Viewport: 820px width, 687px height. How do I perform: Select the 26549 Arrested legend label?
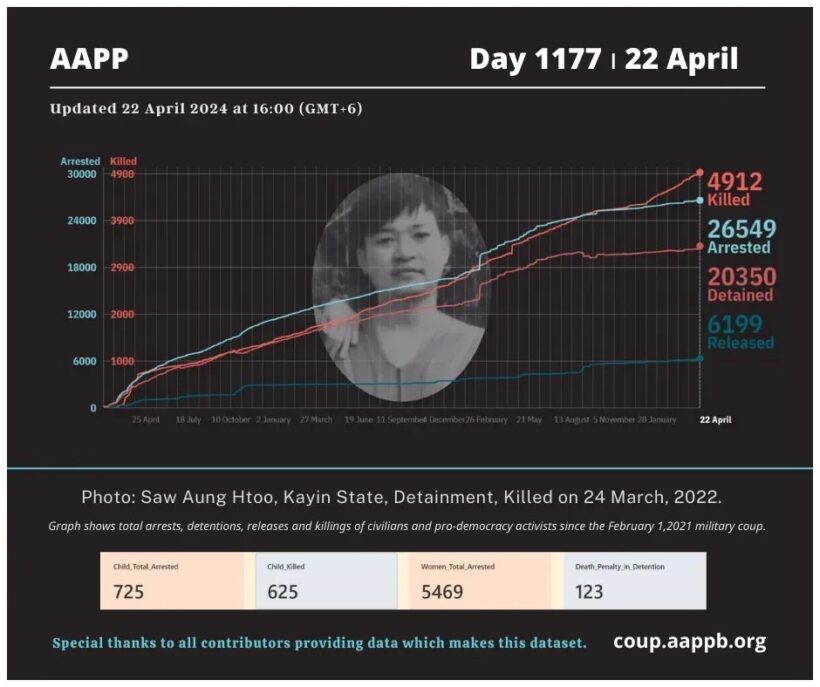click(741, 236)
